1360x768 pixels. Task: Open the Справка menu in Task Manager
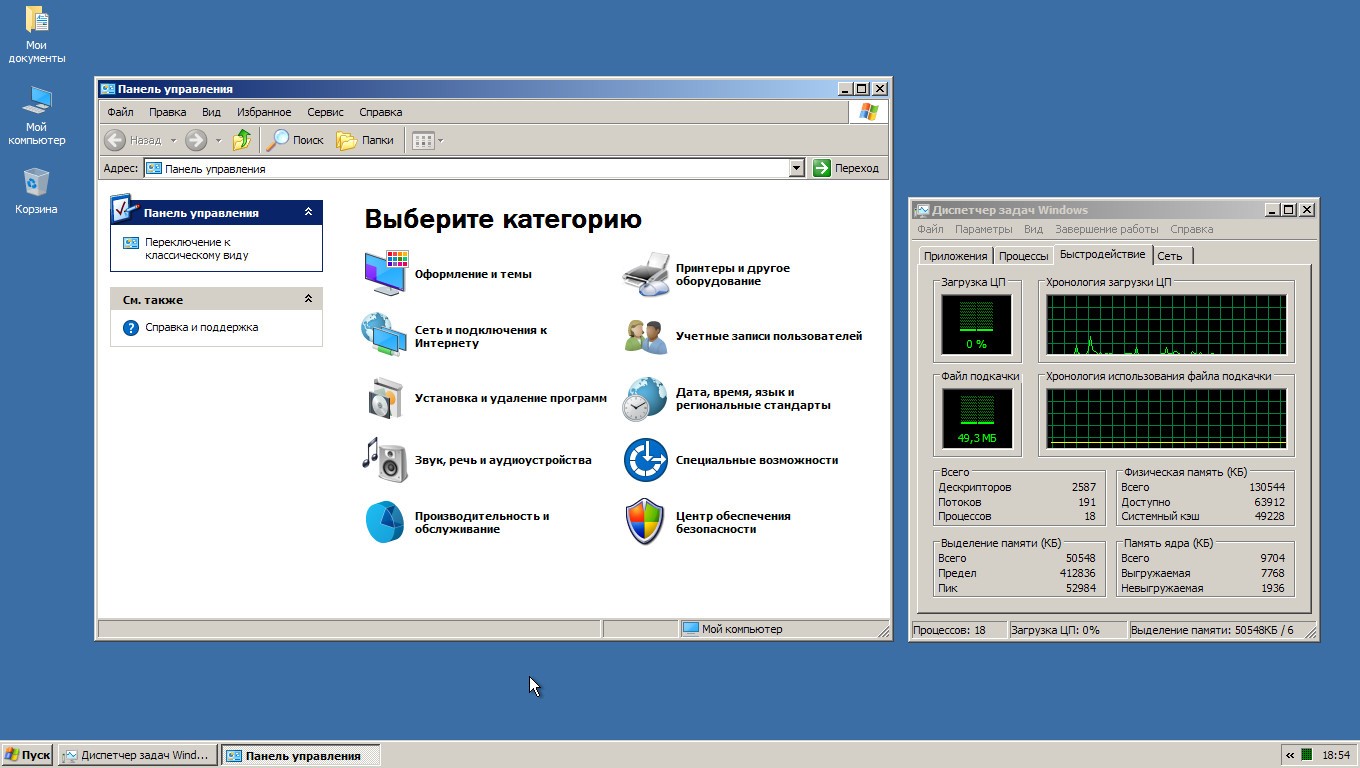click(x=1192, y=229)
